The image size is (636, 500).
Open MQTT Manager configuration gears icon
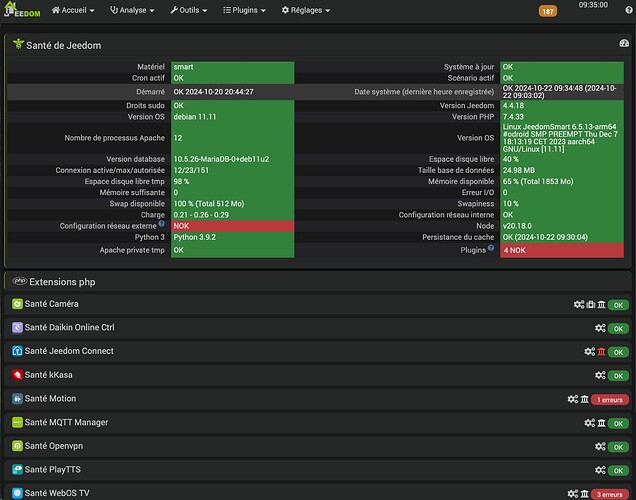(589, 423)
